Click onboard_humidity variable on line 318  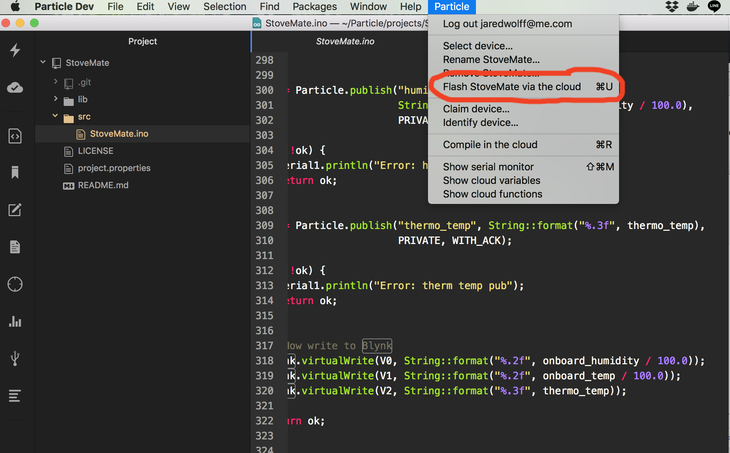coord(591,361)
